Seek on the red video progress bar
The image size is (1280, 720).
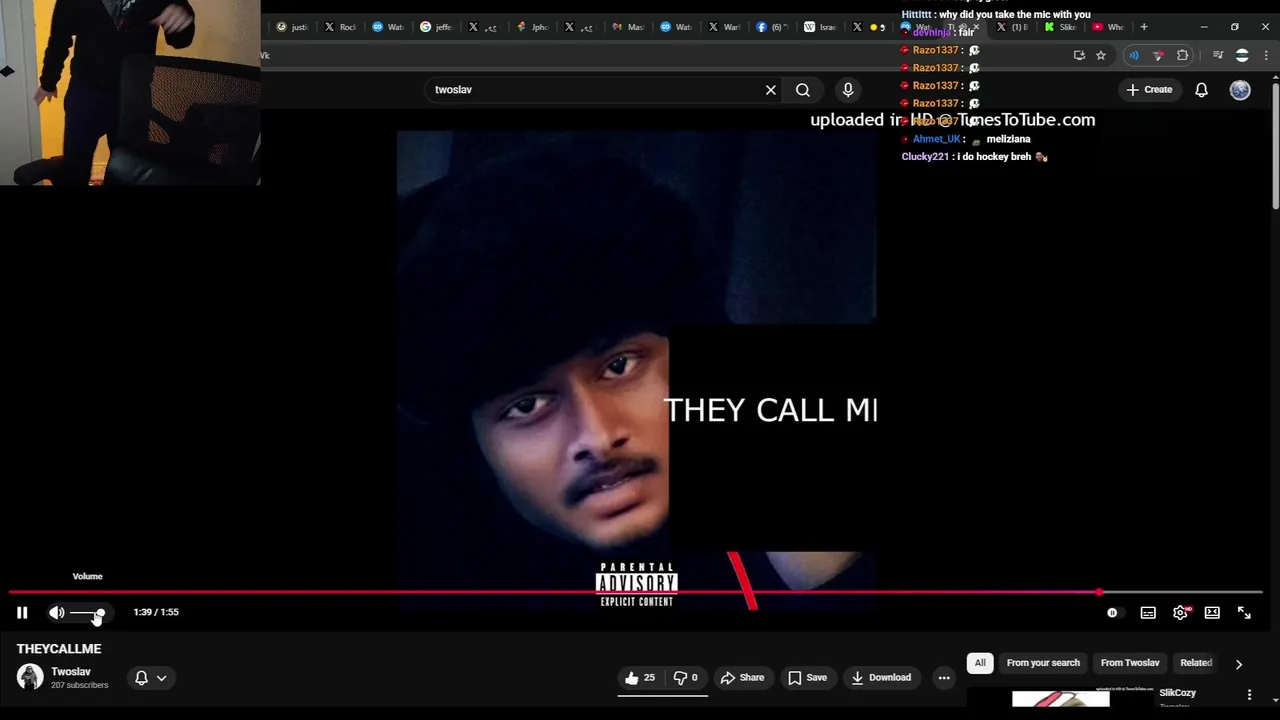pos(636,592)
